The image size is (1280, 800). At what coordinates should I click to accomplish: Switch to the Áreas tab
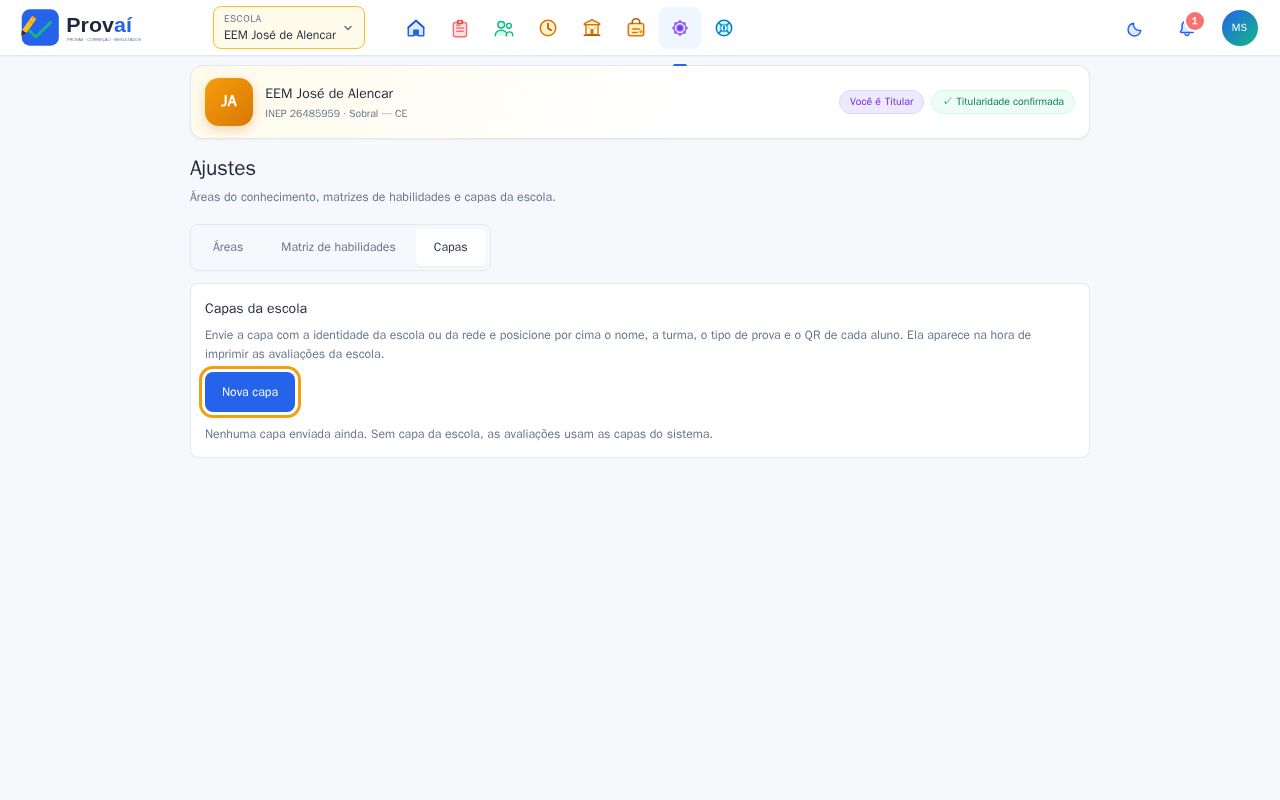(228, 247)
